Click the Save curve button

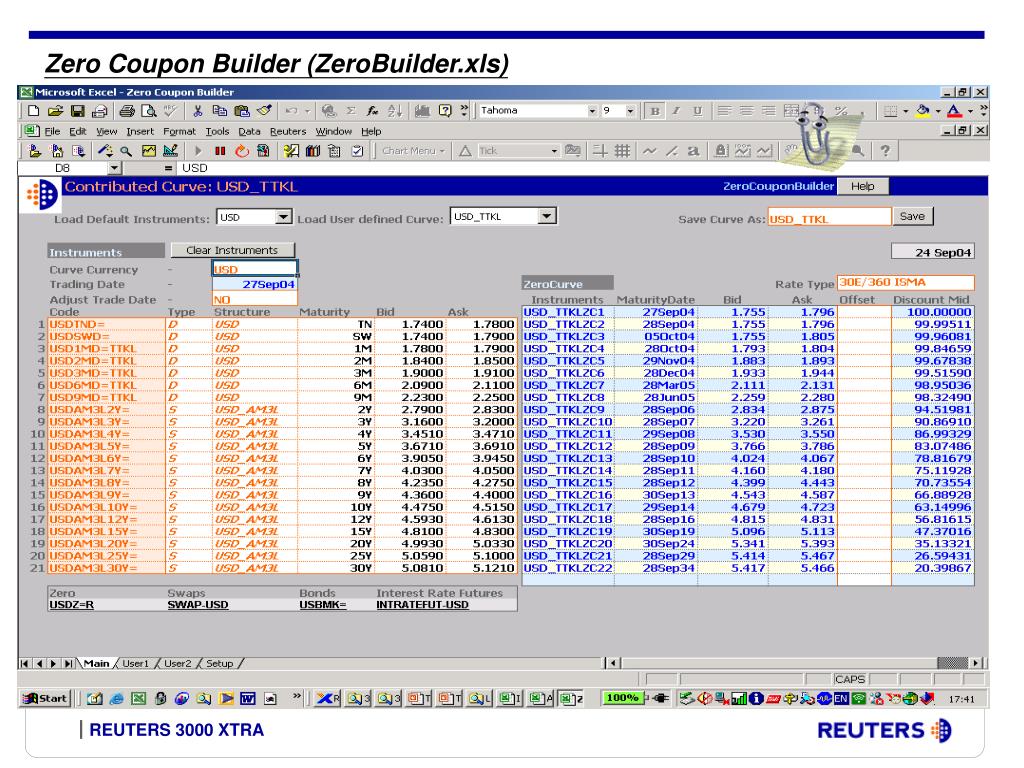coord(912,216)
